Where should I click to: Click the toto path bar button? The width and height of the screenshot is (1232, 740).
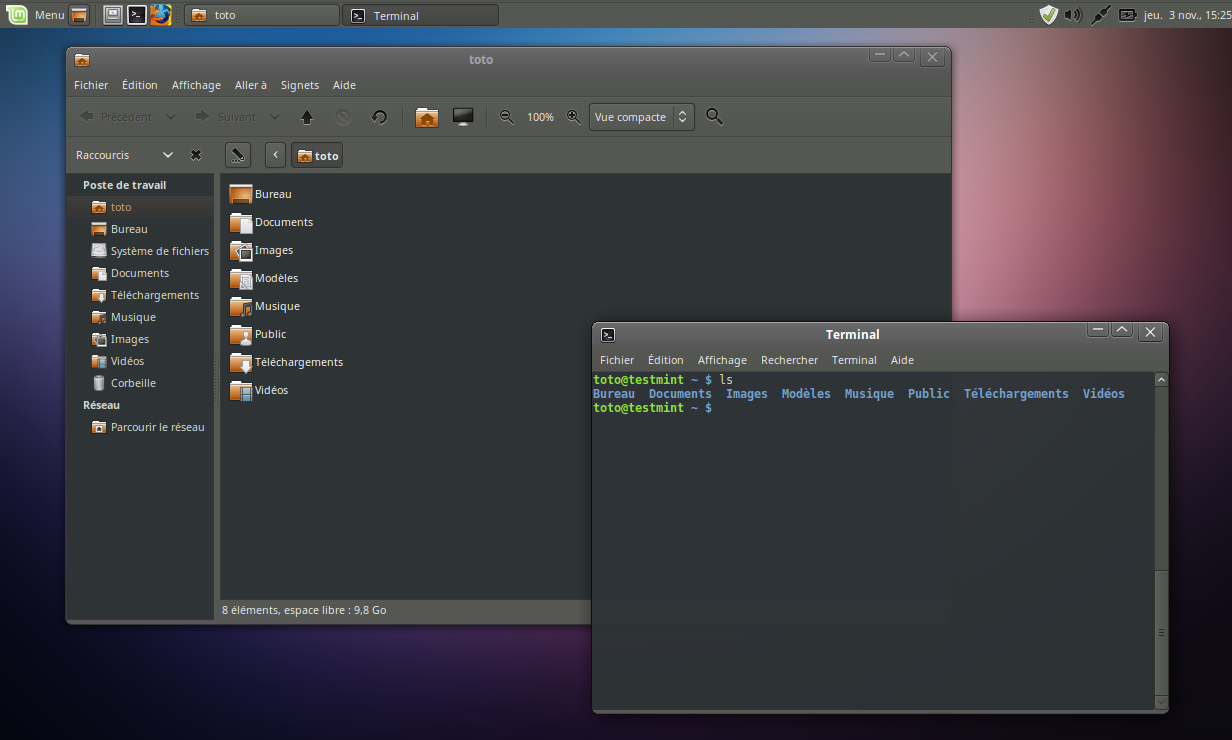tap(317, 155)
